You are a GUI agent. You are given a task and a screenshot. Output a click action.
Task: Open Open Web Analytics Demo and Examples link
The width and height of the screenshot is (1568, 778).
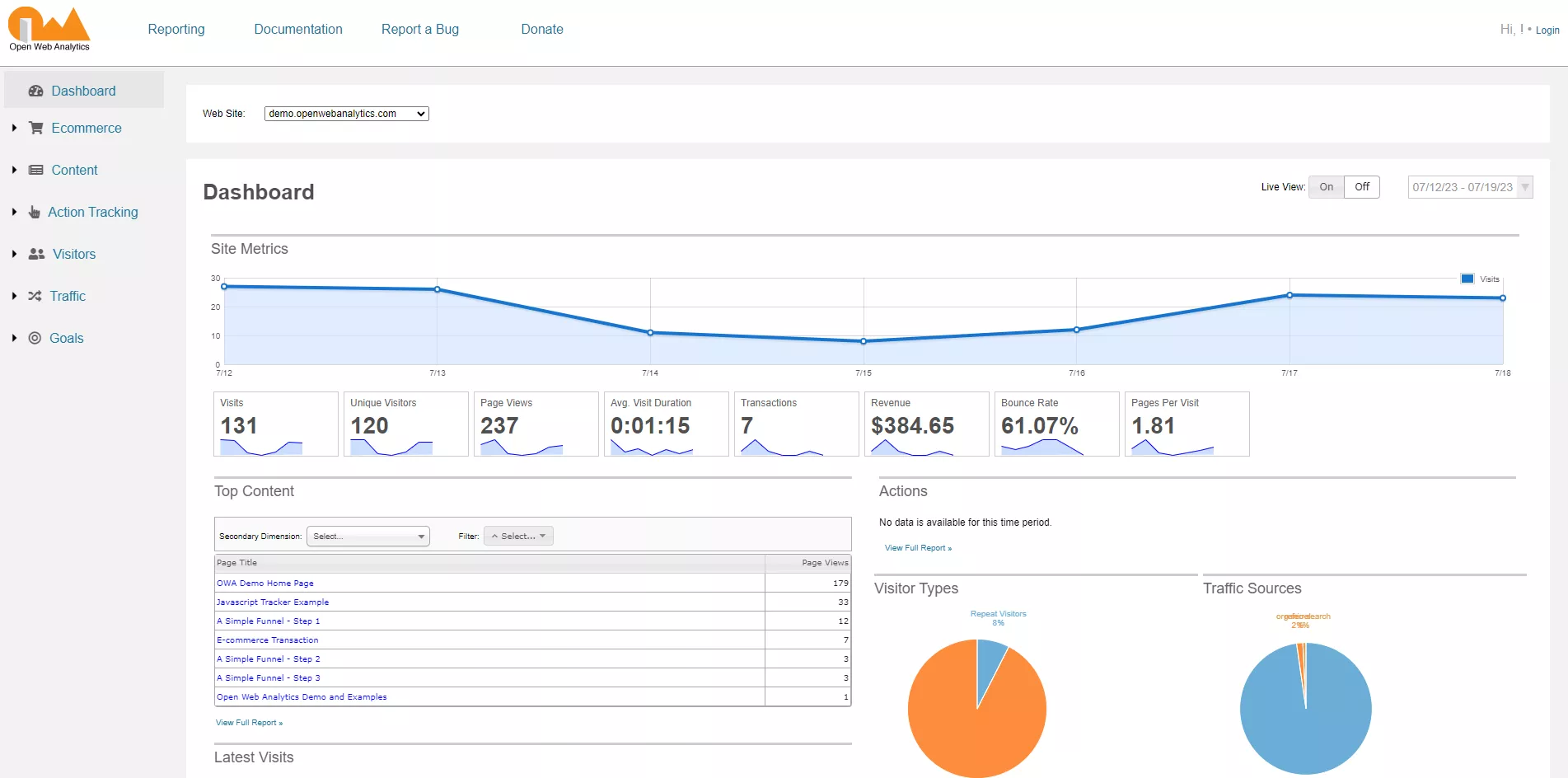302,696
